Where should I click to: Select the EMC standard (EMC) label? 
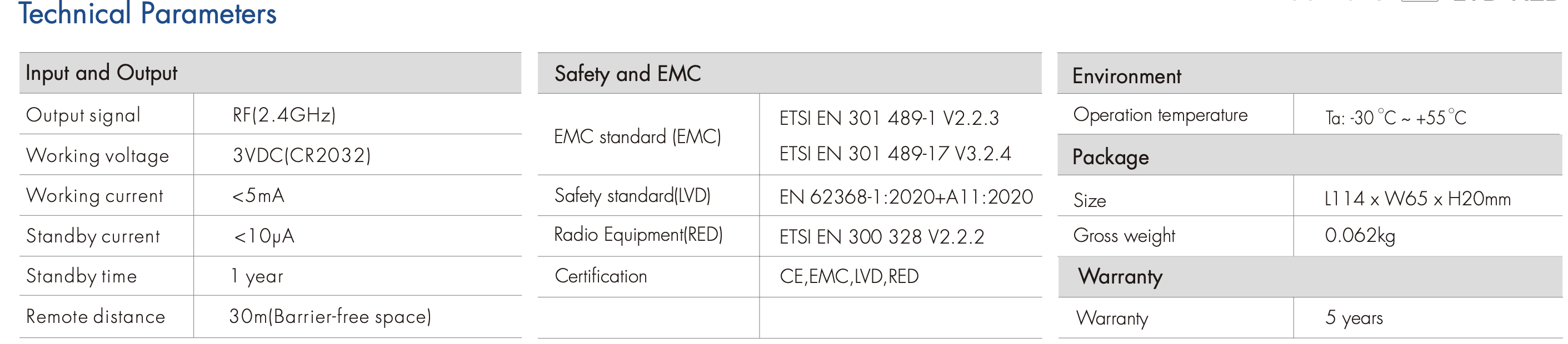[637, 136]
